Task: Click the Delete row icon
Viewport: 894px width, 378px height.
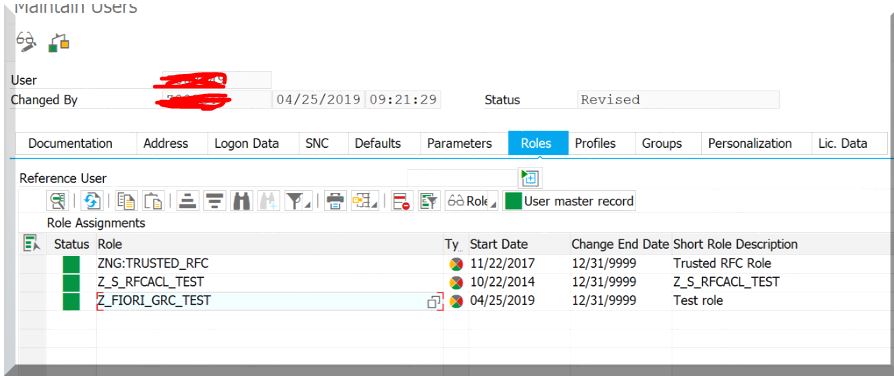Action: [402, 201]
